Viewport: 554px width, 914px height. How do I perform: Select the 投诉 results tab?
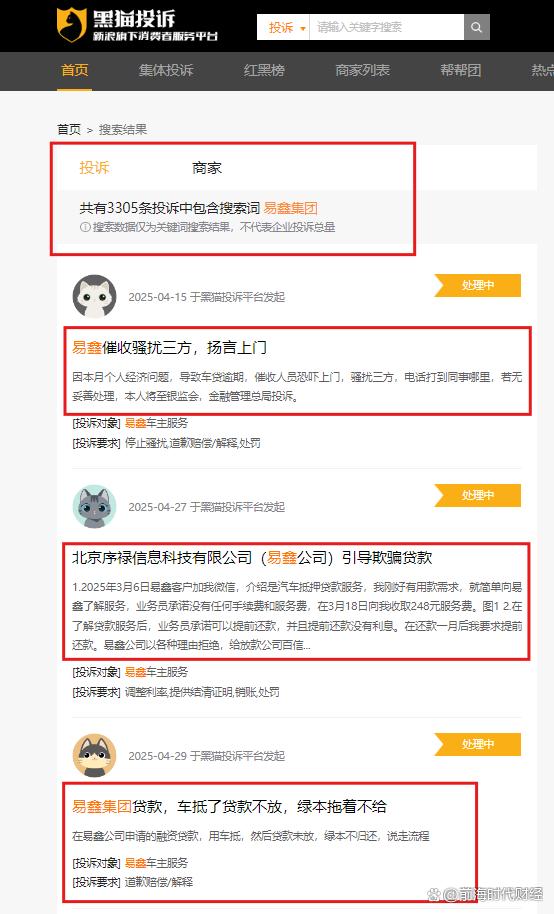pos(94,168)
